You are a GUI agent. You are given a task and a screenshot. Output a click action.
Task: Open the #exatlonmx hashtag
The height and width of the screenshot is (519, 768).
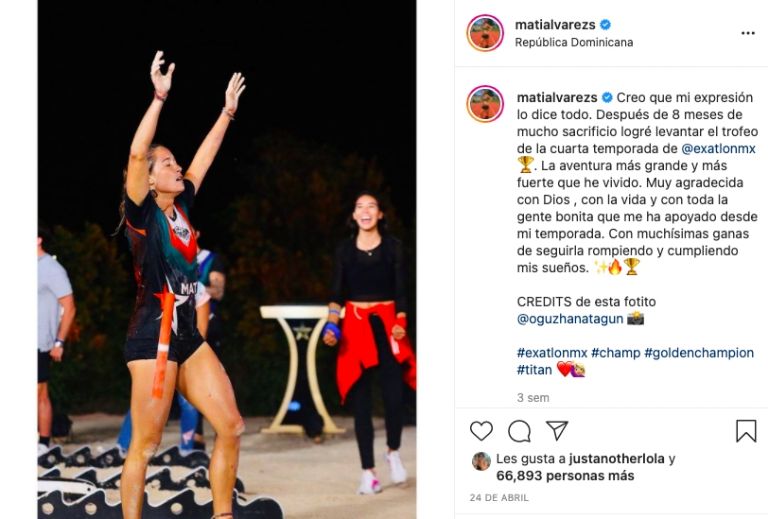[x=552, y=353]
